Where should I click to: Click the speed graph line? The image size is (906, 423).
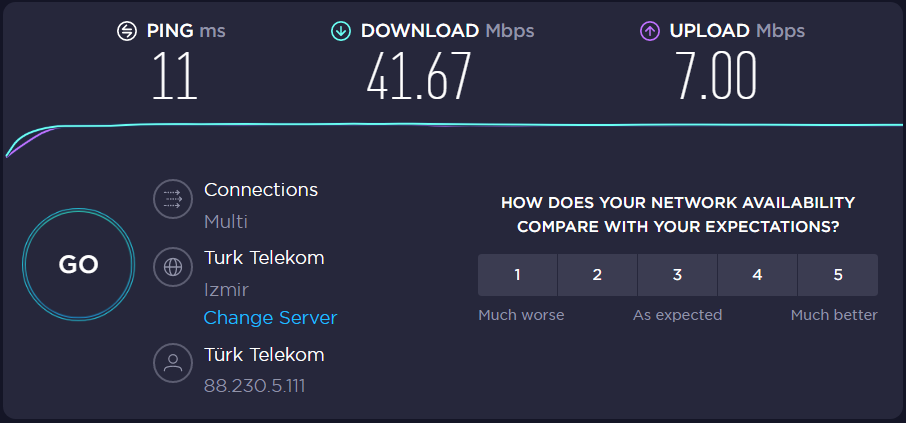point(453,126)
